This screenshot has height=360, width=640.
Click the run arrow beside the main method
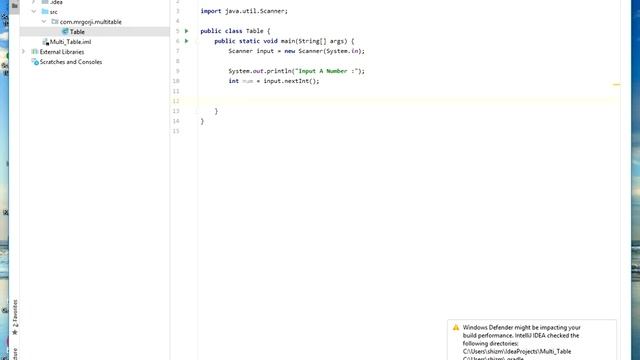pos(187,41)
